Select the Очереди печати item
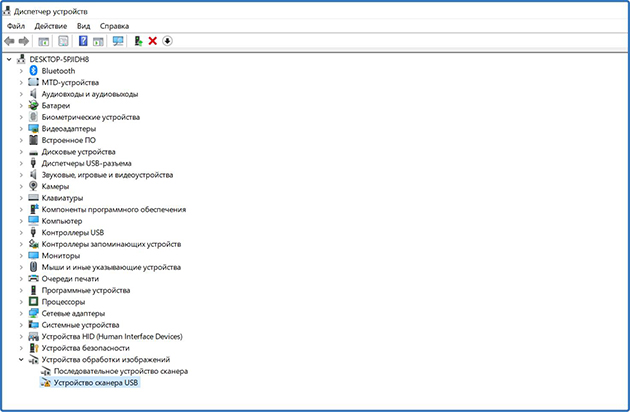This screenshot has height=412, width=630. 70,278
